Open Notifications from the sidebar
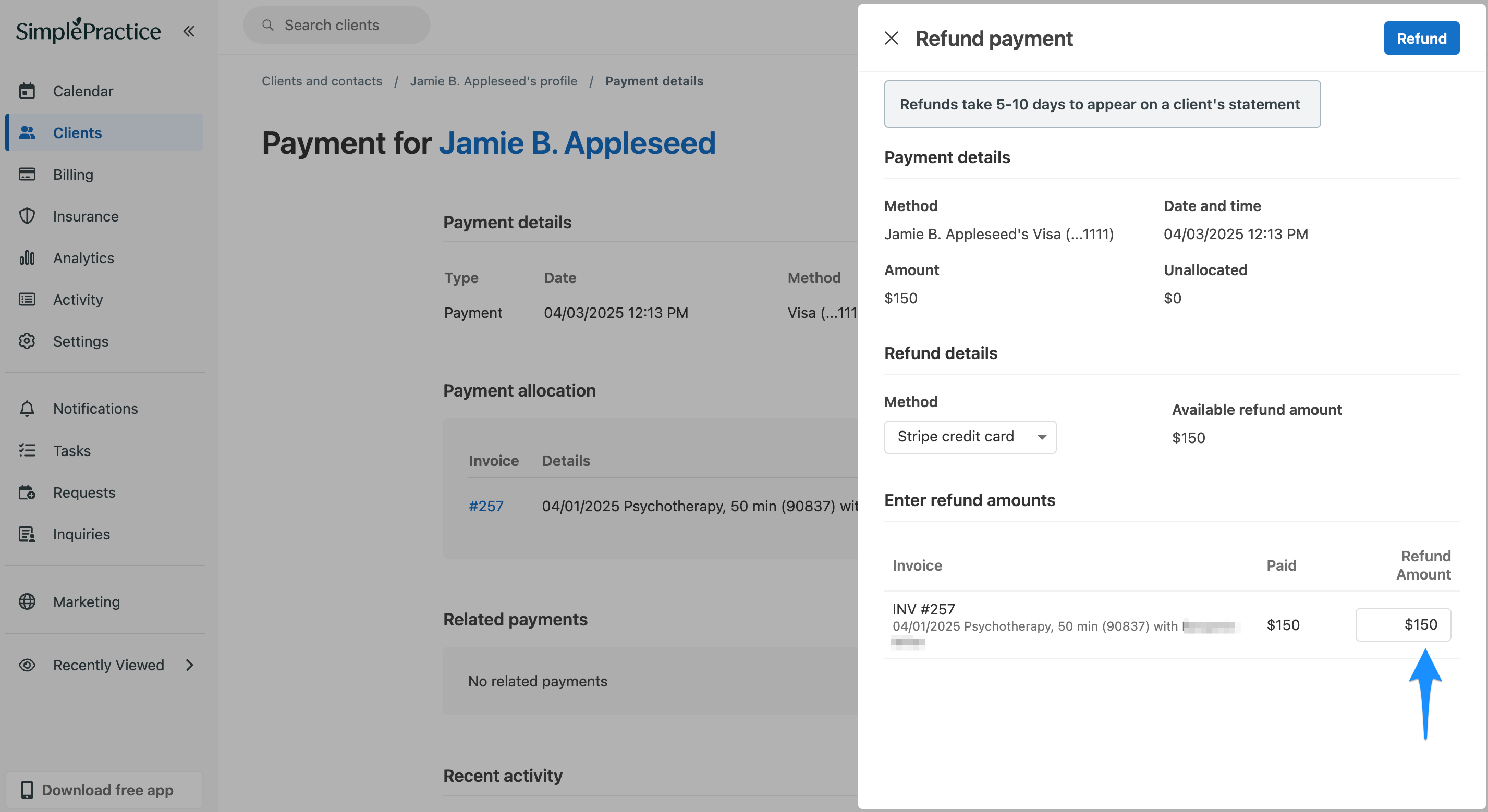 [104, 408]
